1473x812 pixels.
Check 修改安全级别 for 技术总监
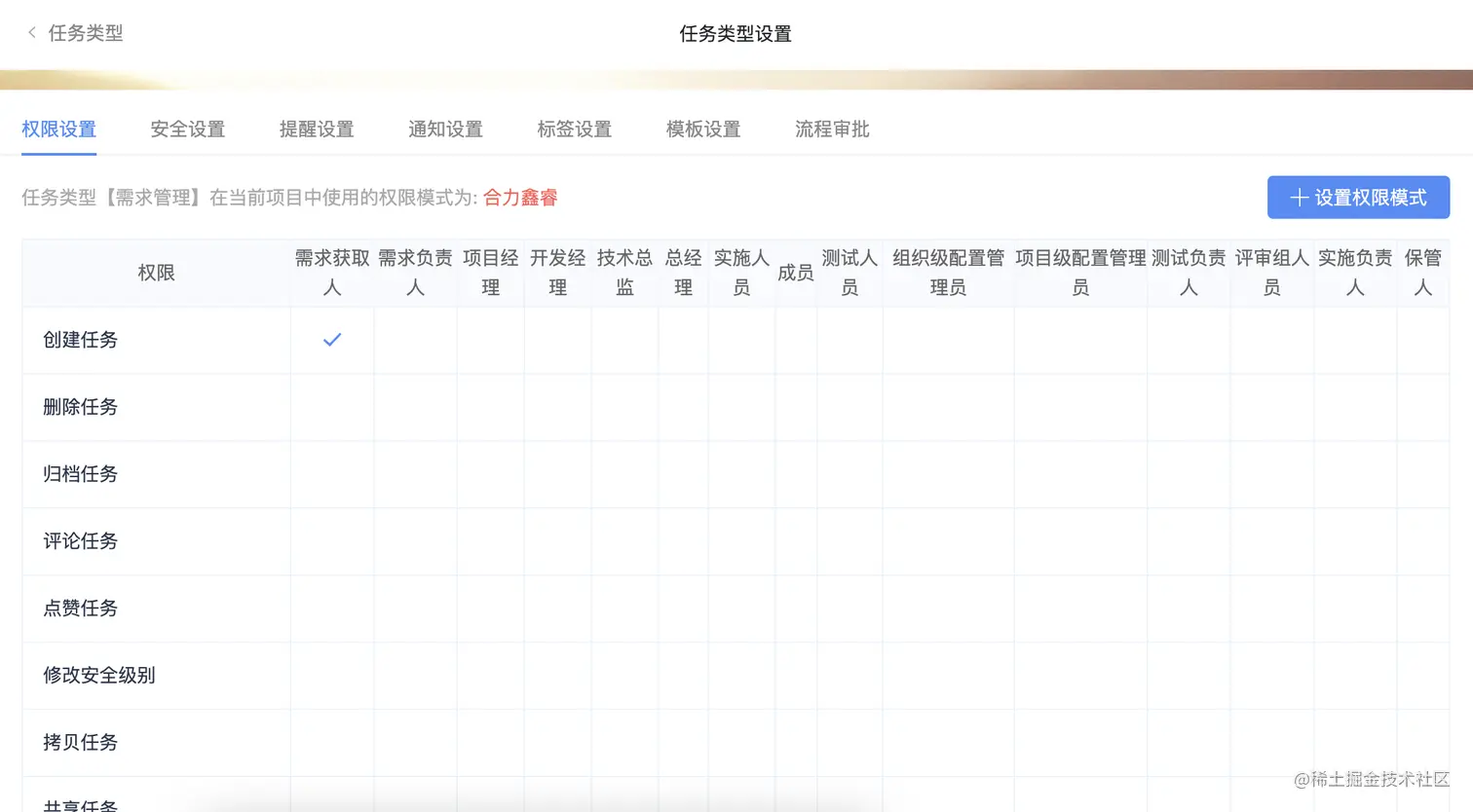624,676
